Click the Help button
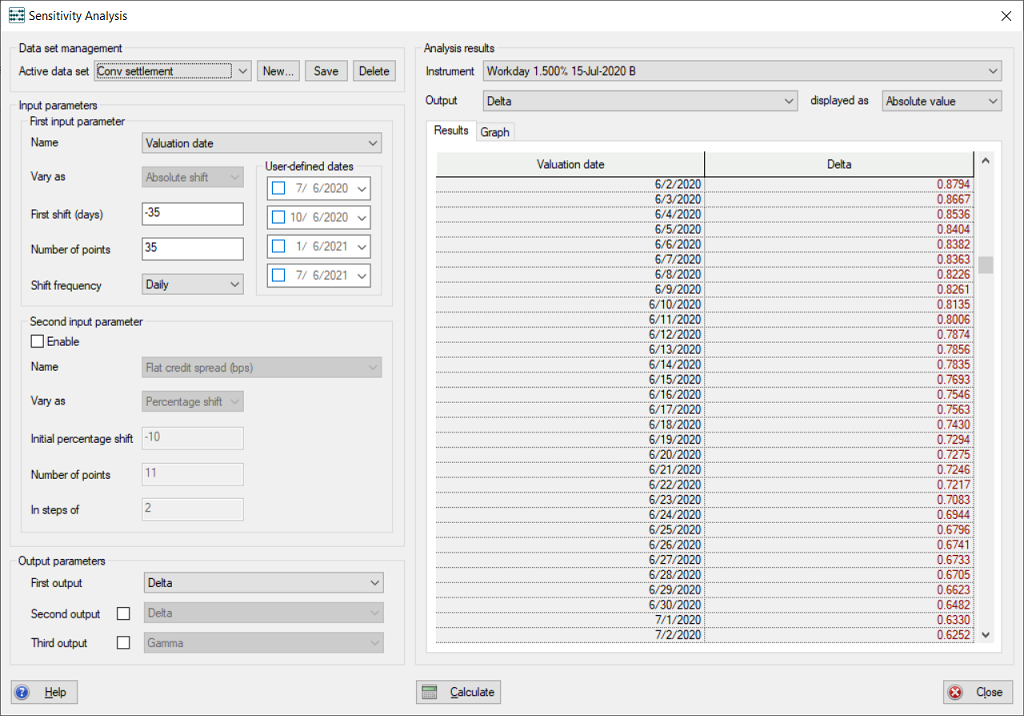1024x716 pixels. click(44, 692)
